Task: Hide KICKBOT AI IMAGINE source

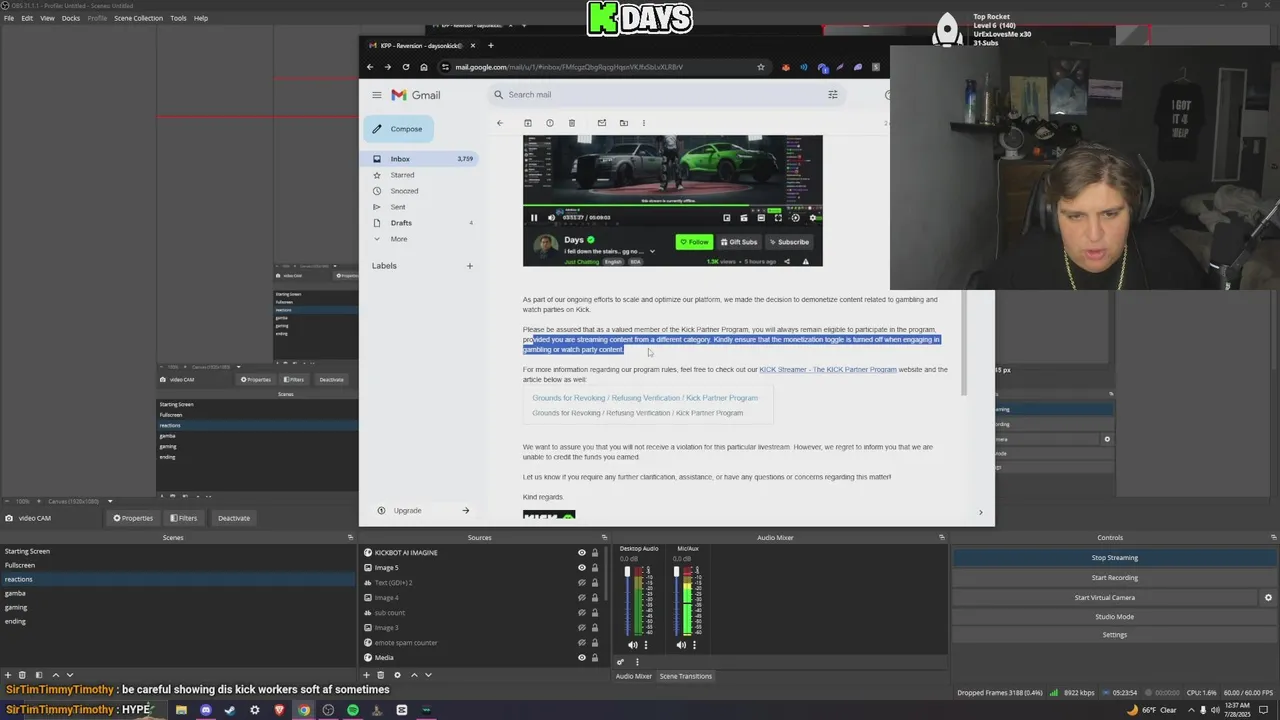Action: [582, 553]
